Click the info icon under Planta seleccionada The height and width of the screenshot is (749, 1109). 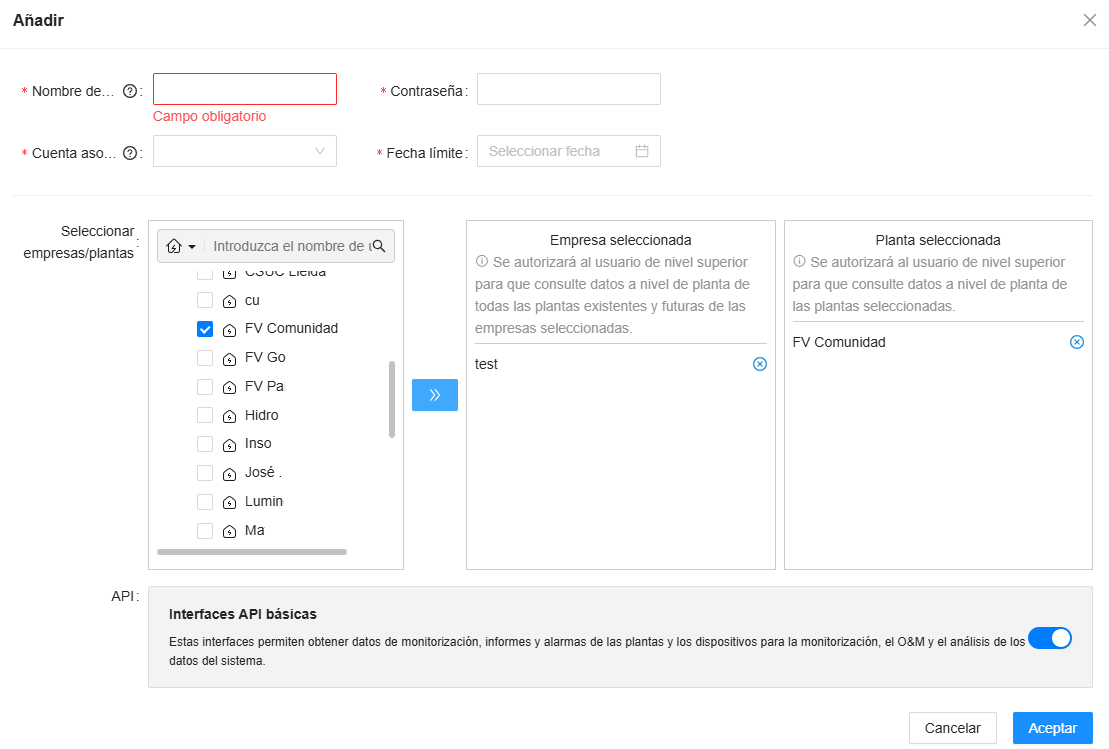coord(799,261)
